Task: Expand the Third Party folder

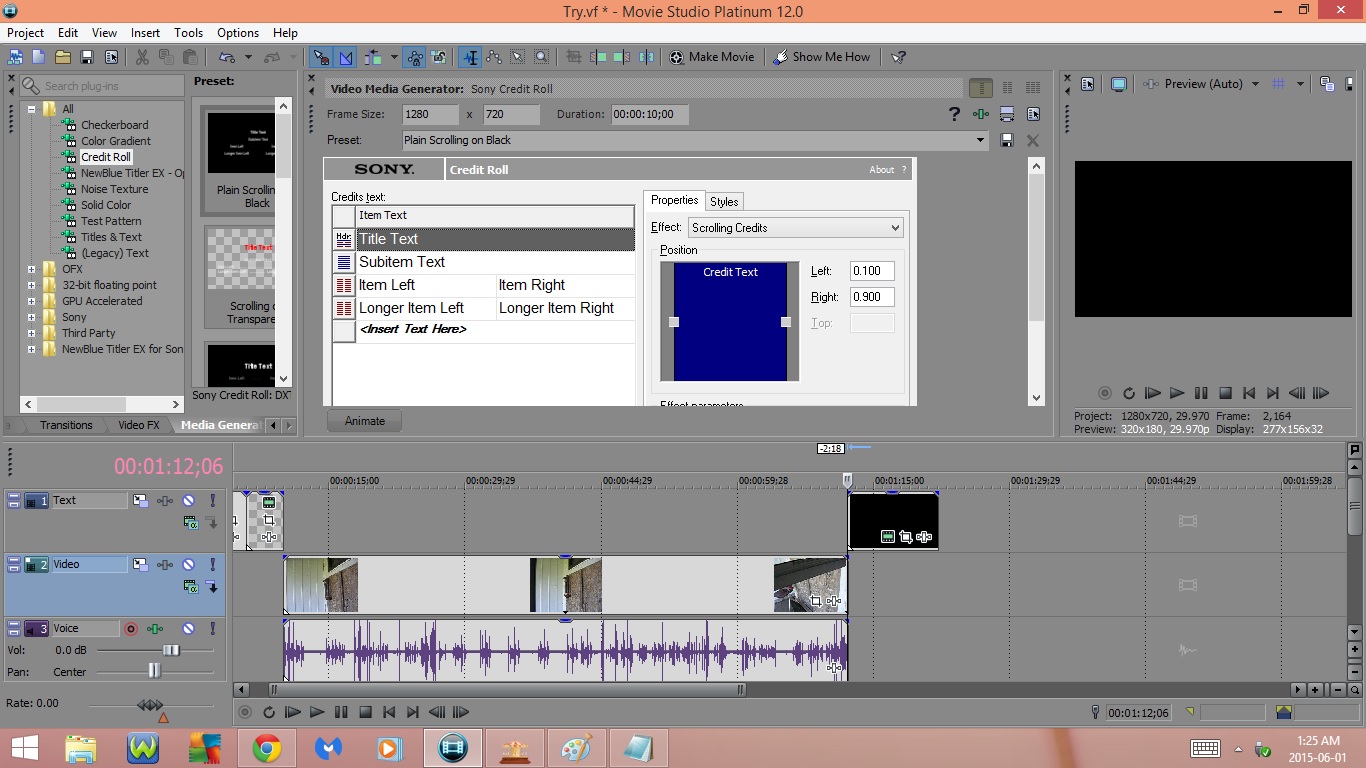Action: click(32, 333)
